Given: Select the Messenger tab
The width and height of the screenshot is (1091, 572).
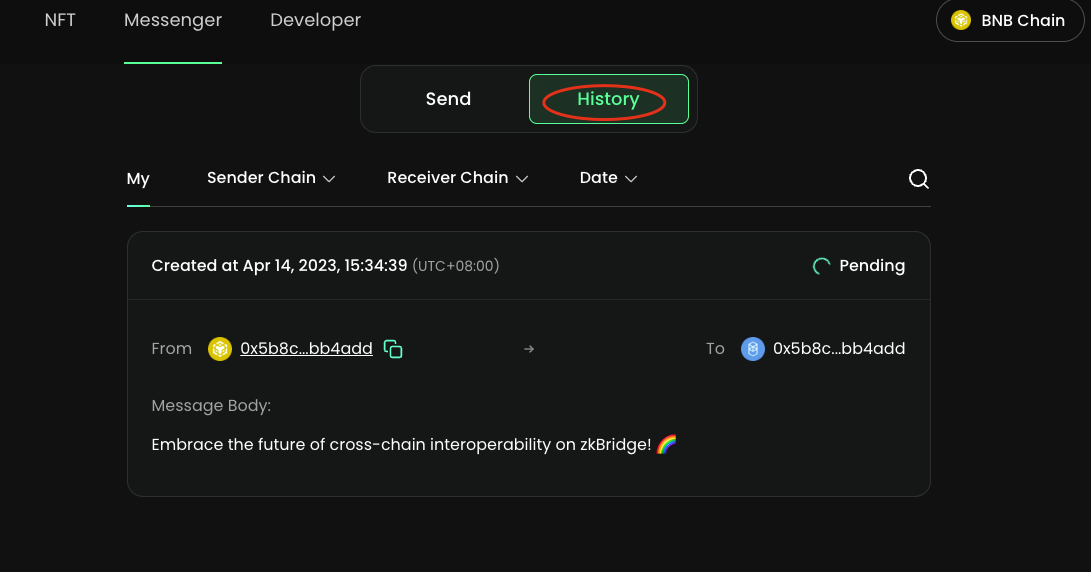Looking at the screenshot, I should pos(173,20).
